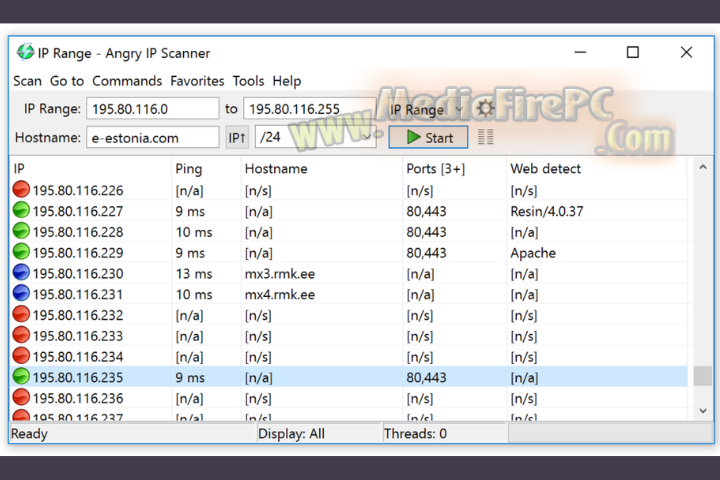Select IP address 195.80.116.229
The height and width of the screenshot is (480, 720).
coord(78,253)
